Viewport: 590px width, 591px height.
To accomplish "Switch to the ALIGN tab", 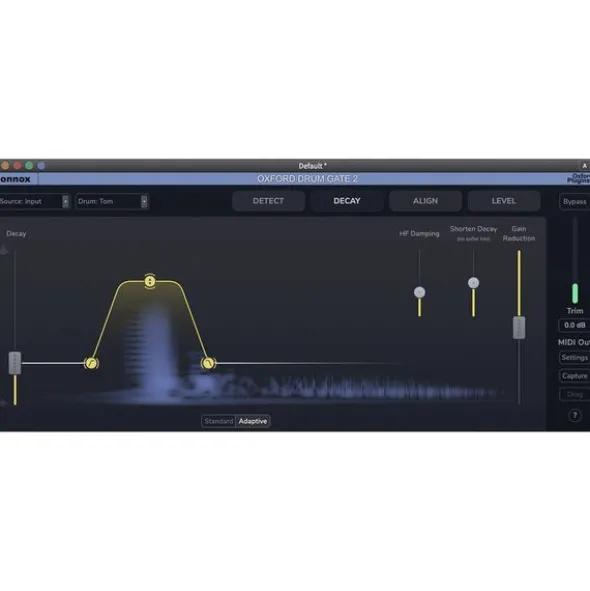I will 425,201.
